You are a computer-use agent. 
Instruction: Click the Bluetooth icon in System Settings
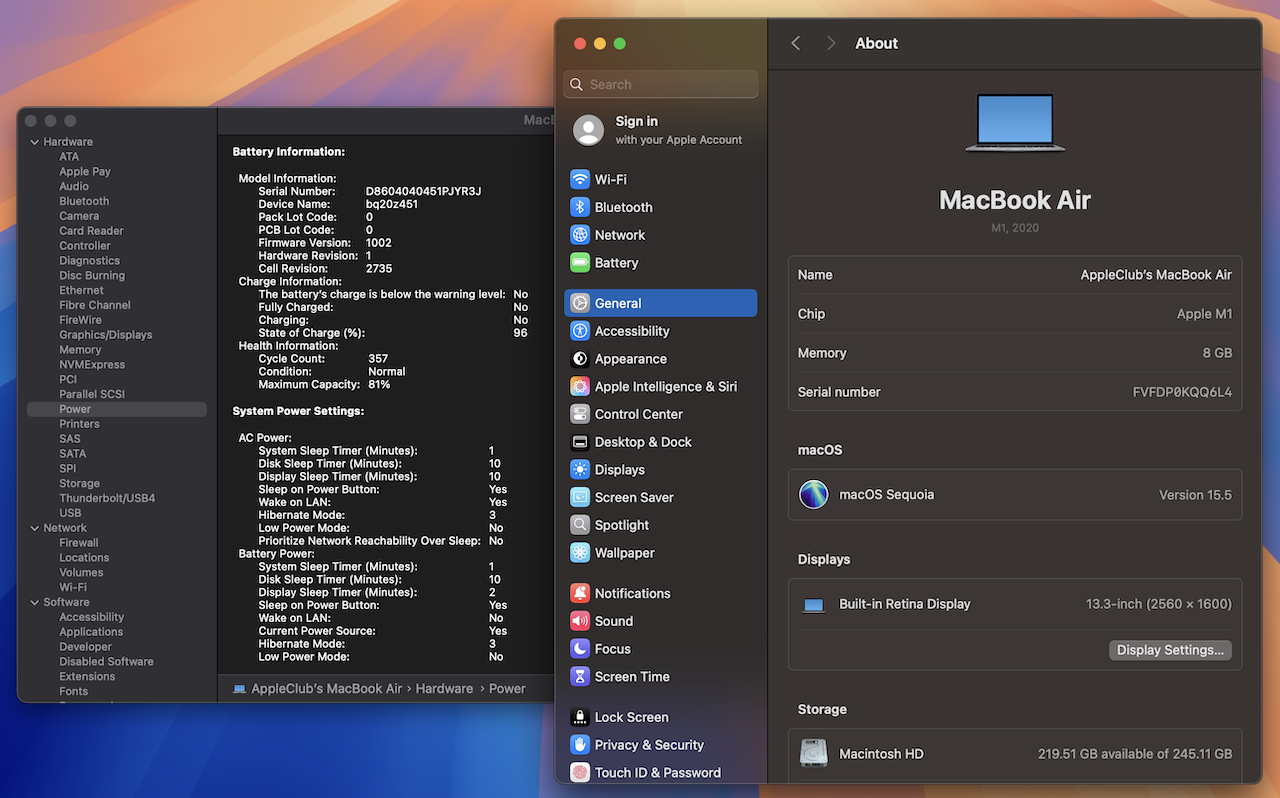tap(580, 207)
